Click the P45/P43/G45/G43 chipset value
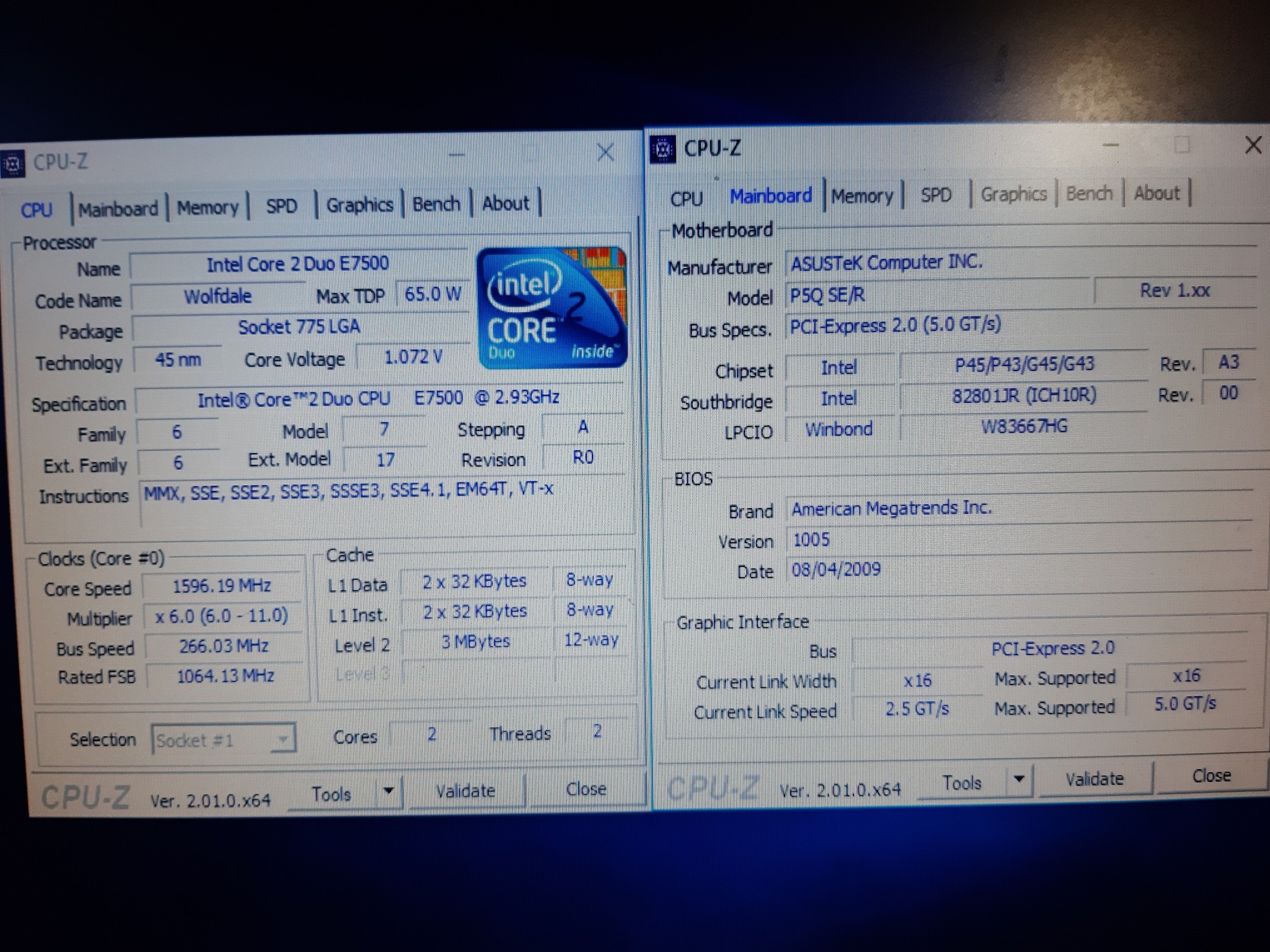 pyautogui.click(x=1024, y=364)
